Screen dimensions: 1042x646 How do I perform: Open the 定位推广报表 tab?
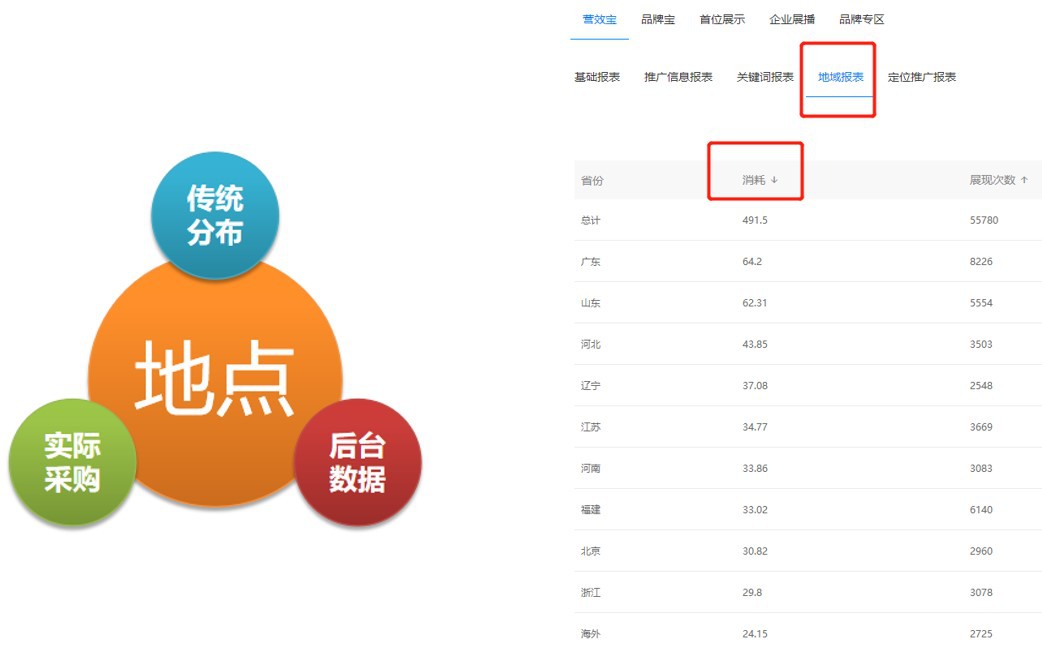[922, 78]
